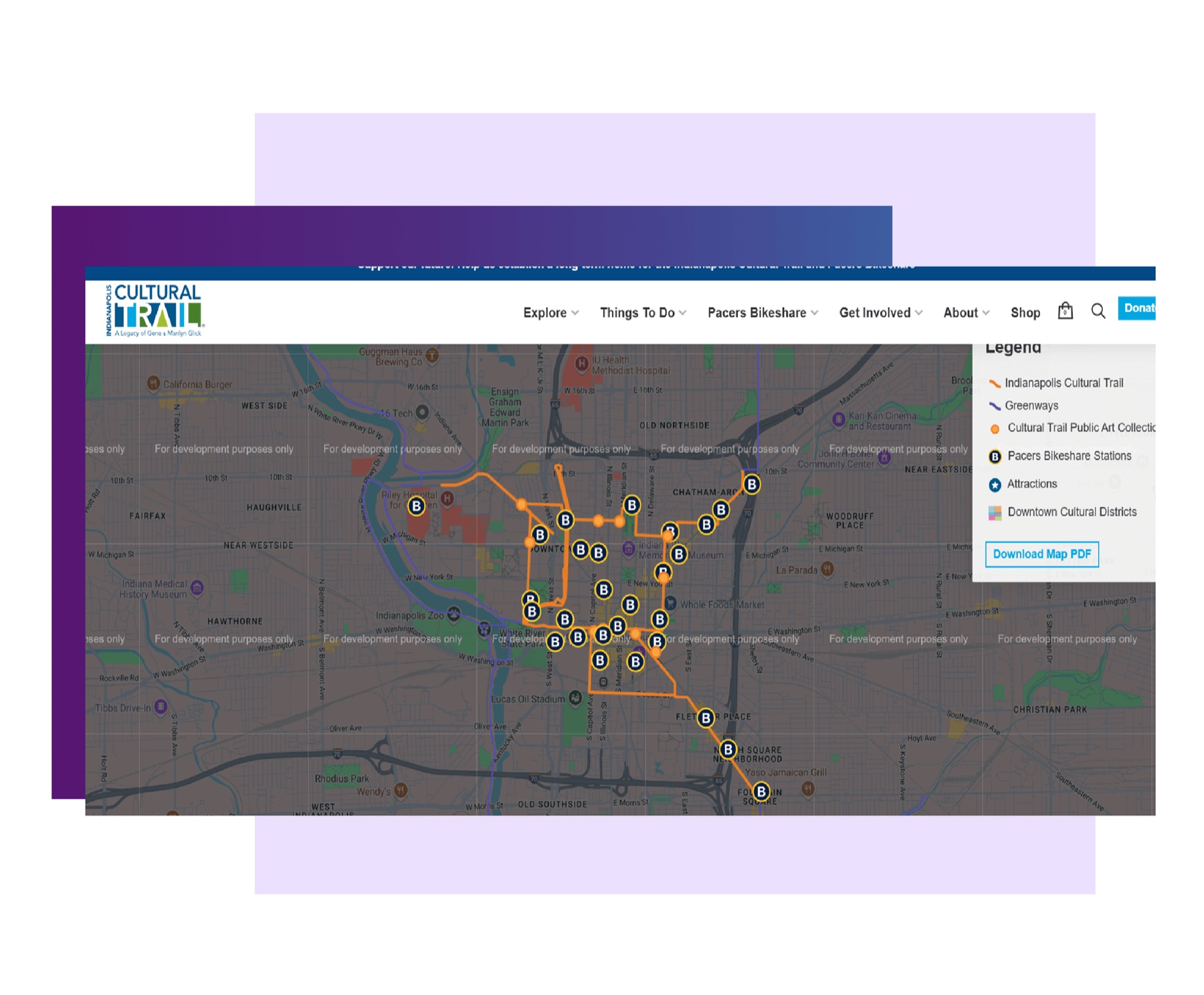
Task: Expand the Get Involved dropdown menu
Action: tap(881, 313)
